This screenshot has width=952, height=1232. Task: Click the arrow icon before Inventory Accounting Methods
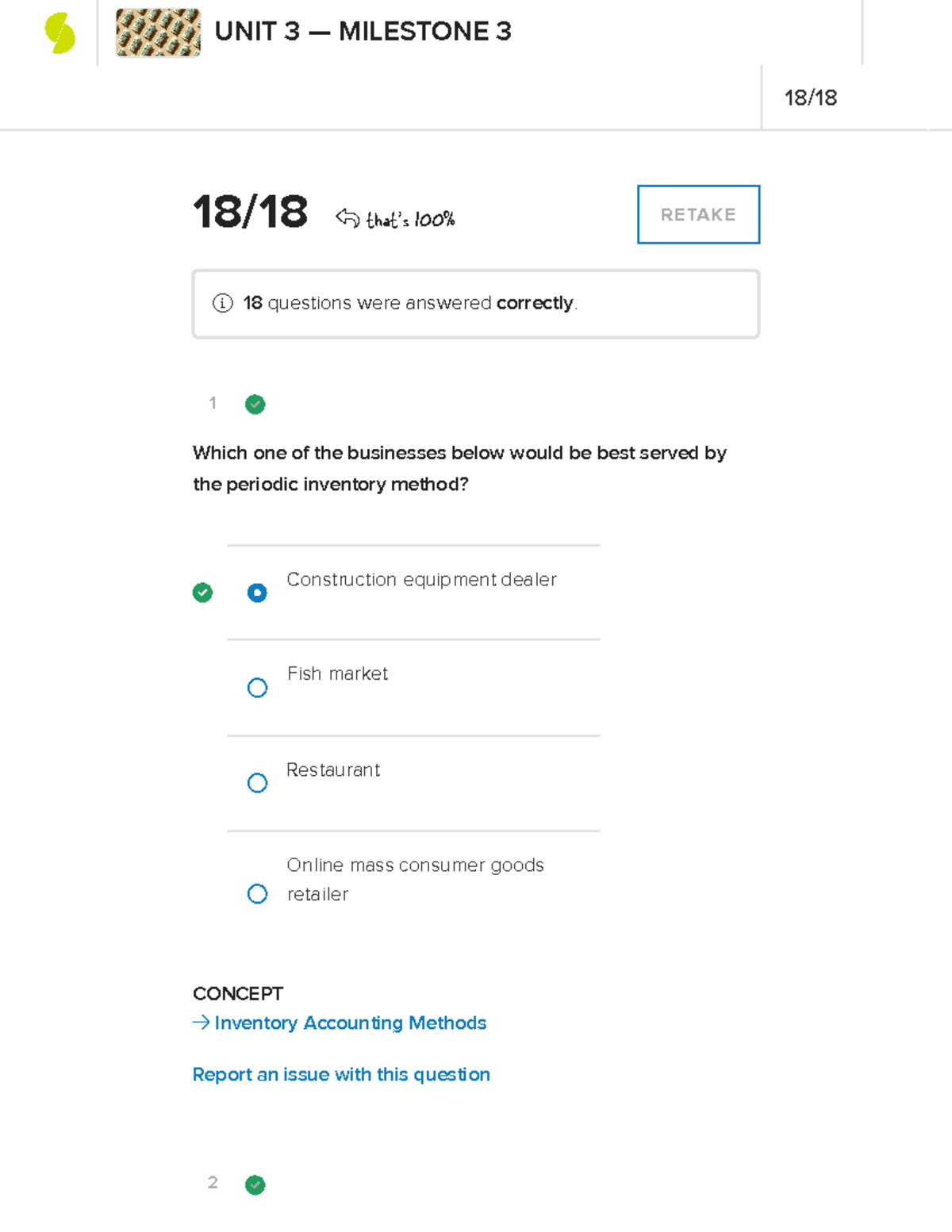[201, 1023]
